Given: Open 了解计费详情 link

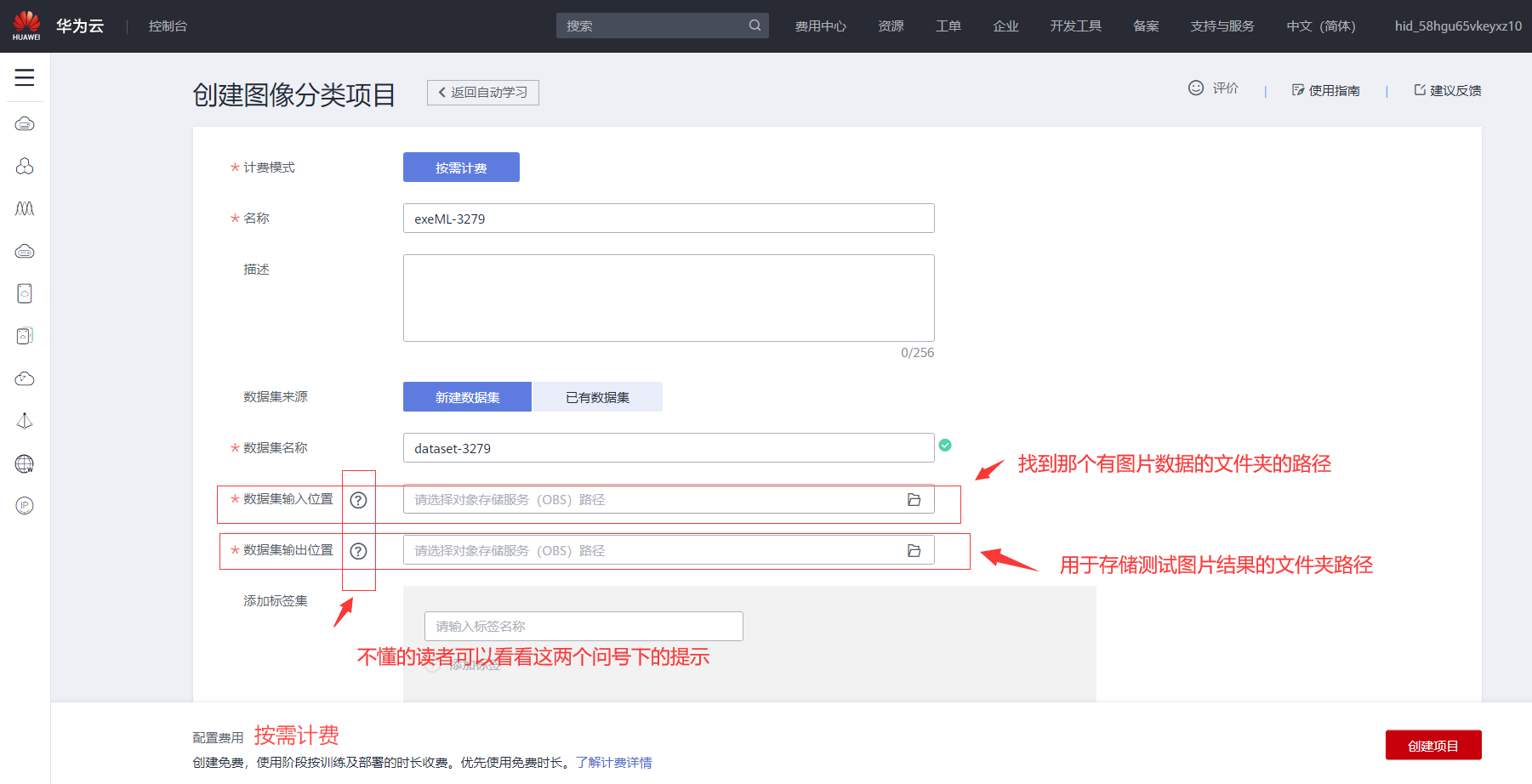Looking at the screenshot, I should coord(613,763).
